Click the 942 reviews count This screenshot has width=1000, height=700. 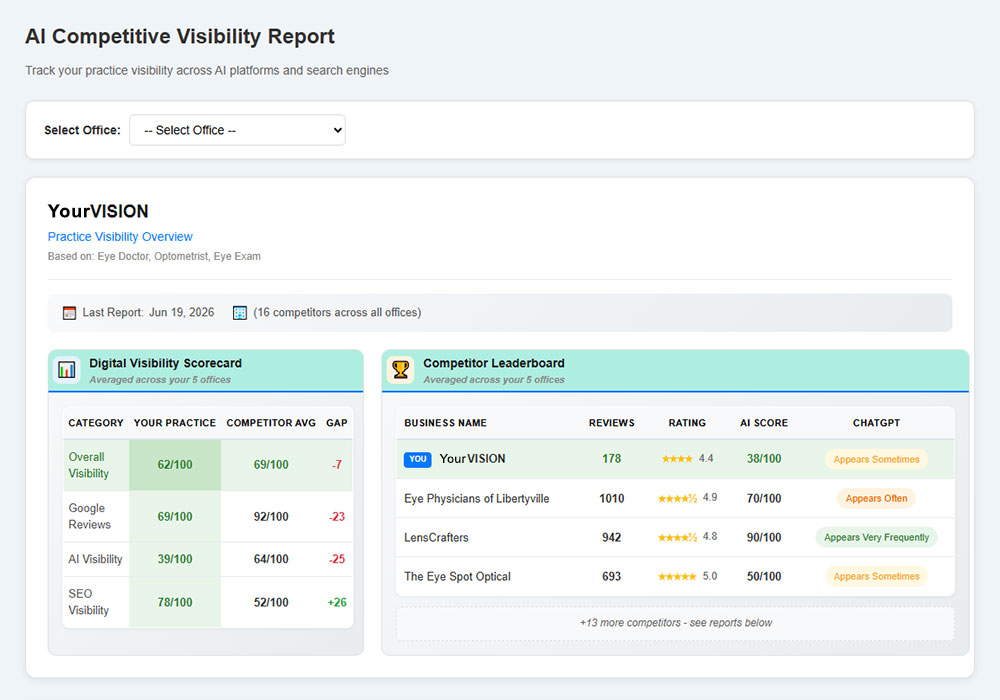[612, 537]
